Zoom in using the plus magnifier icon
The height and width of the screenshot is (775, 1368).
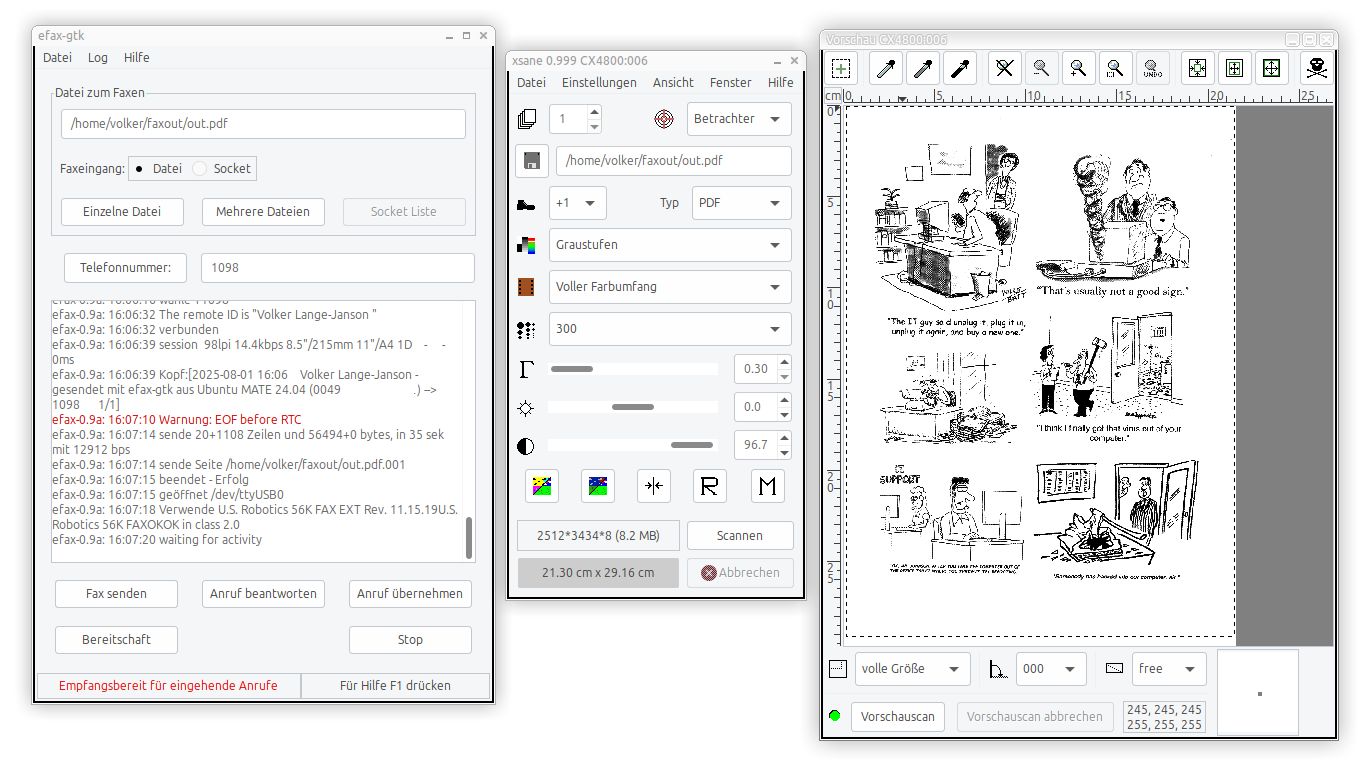click(1078, 68)
